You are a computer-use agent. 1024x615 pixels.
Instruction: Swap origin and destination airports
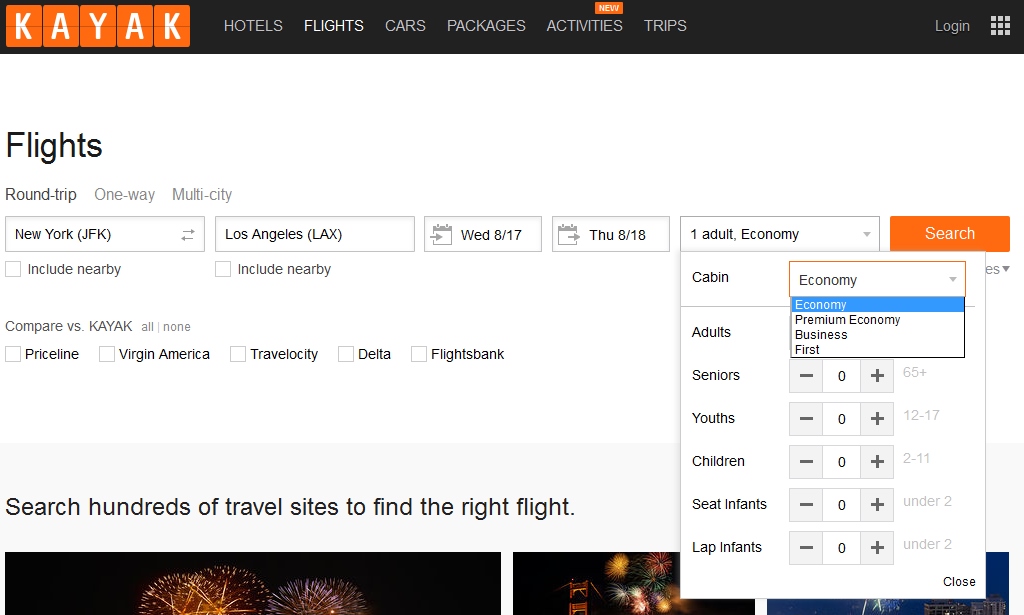click(187, 235)
